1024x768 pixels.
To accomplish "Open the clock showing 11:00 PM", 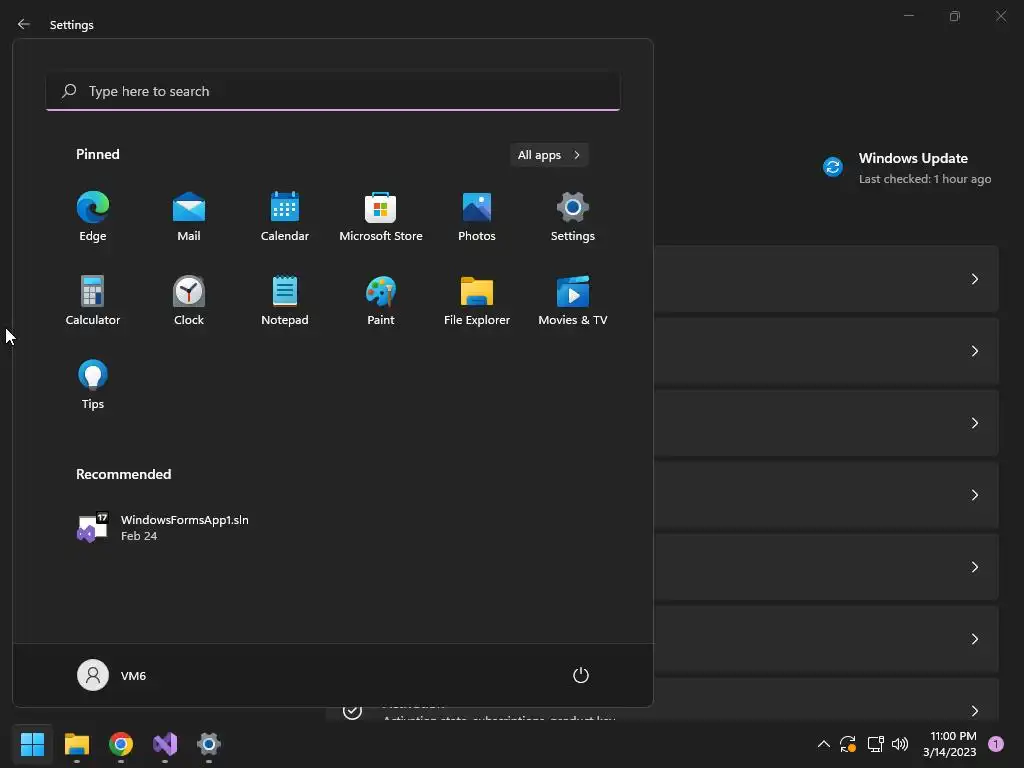I will pyautogui.click(x=950, y=744).
